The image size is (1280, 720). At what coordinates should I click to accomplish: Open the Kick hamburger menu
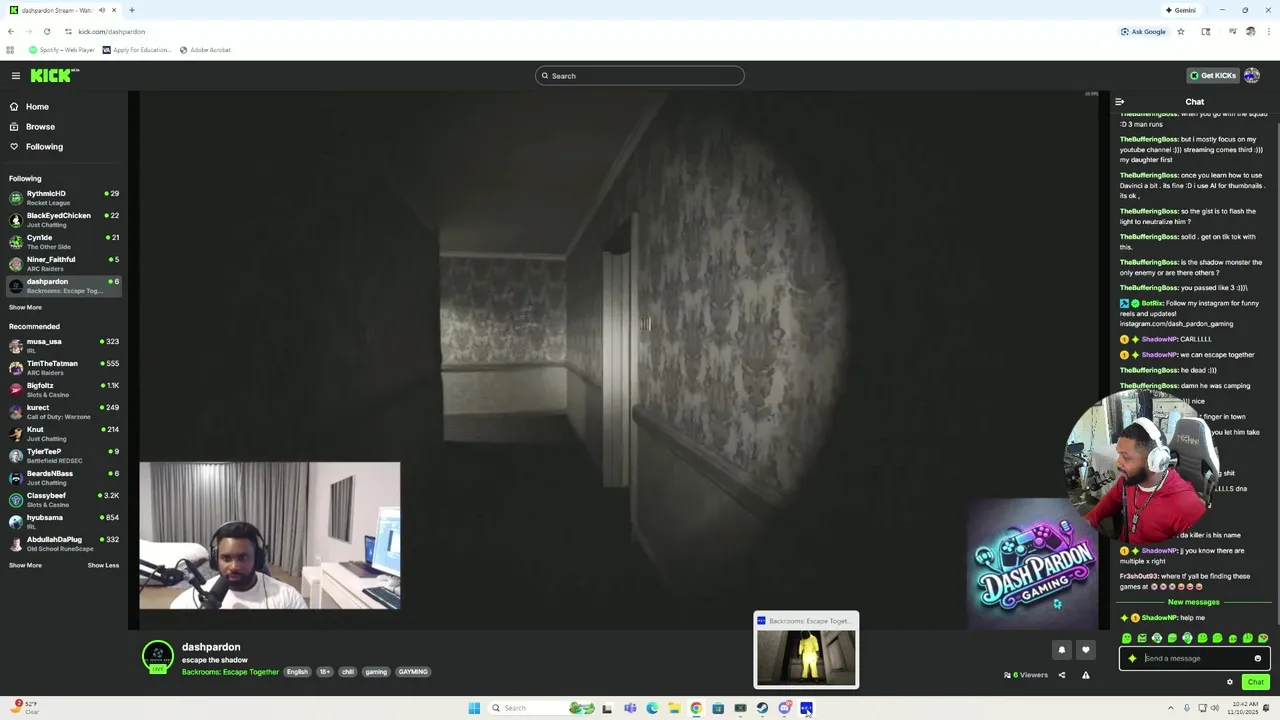click(15, 76)
